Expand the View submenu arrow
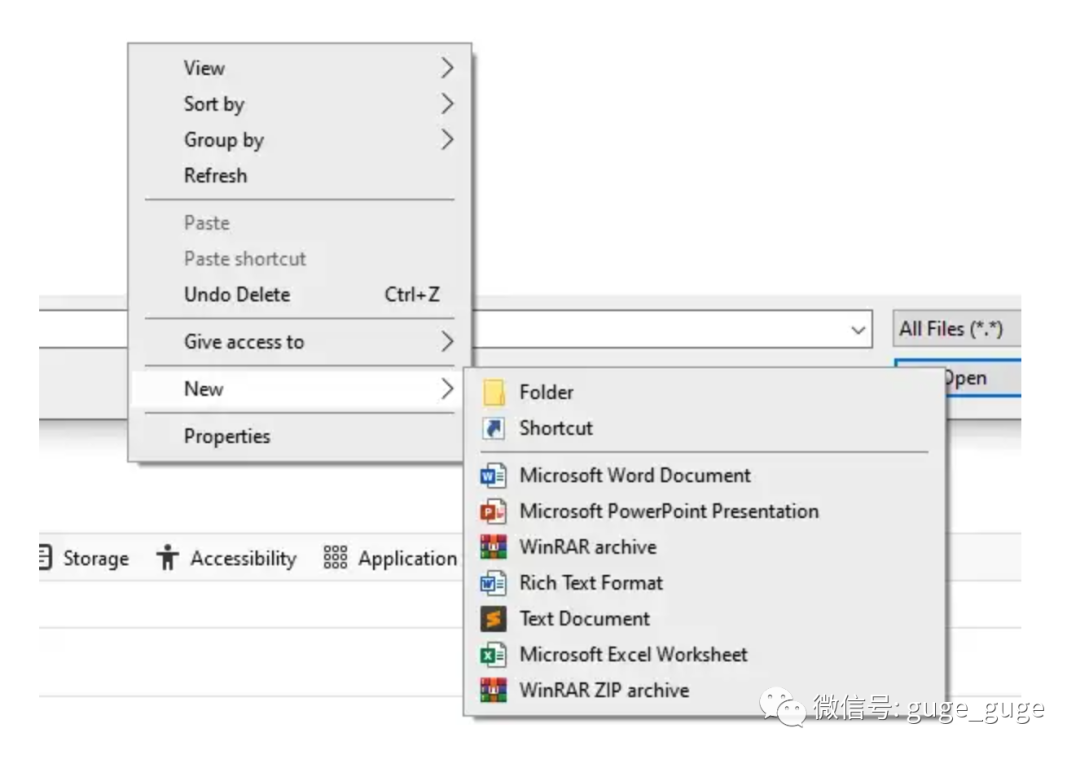The height and width of the screenshot is (759, 1080). 447,68
